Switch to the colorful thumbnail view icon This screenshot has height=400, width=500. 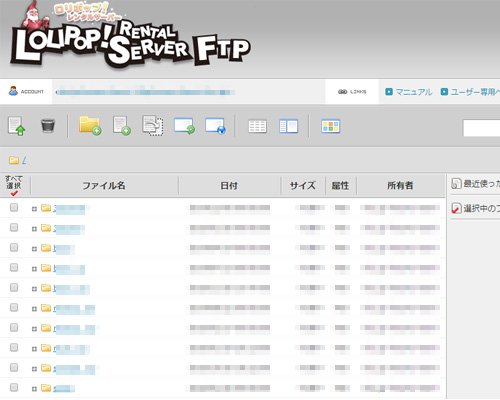click(x=331, y=126)
